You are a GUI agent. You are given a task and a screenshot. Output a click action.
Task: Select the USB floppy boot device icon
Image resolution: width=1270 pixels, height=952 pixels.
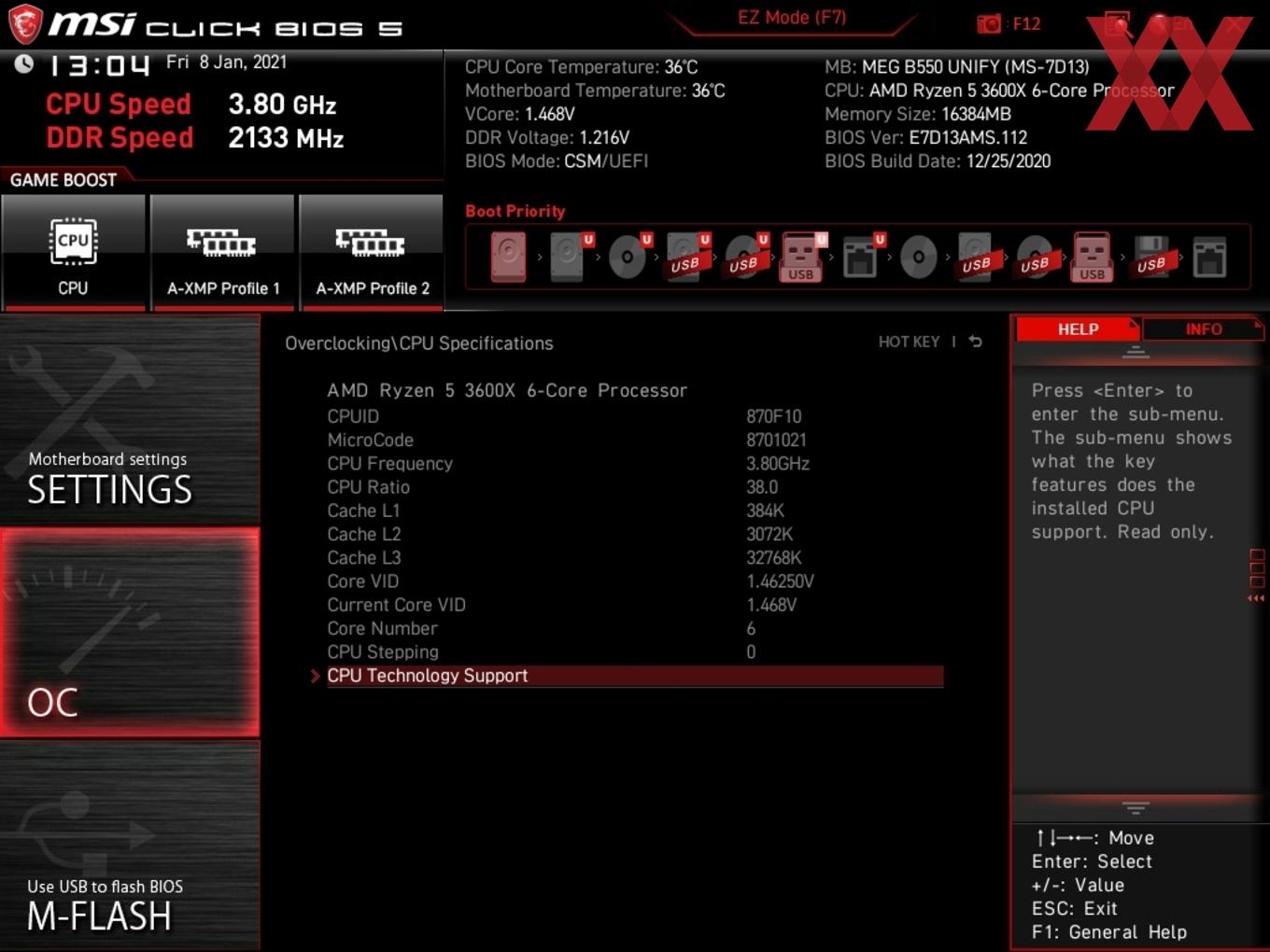[x=1151, y=257]
